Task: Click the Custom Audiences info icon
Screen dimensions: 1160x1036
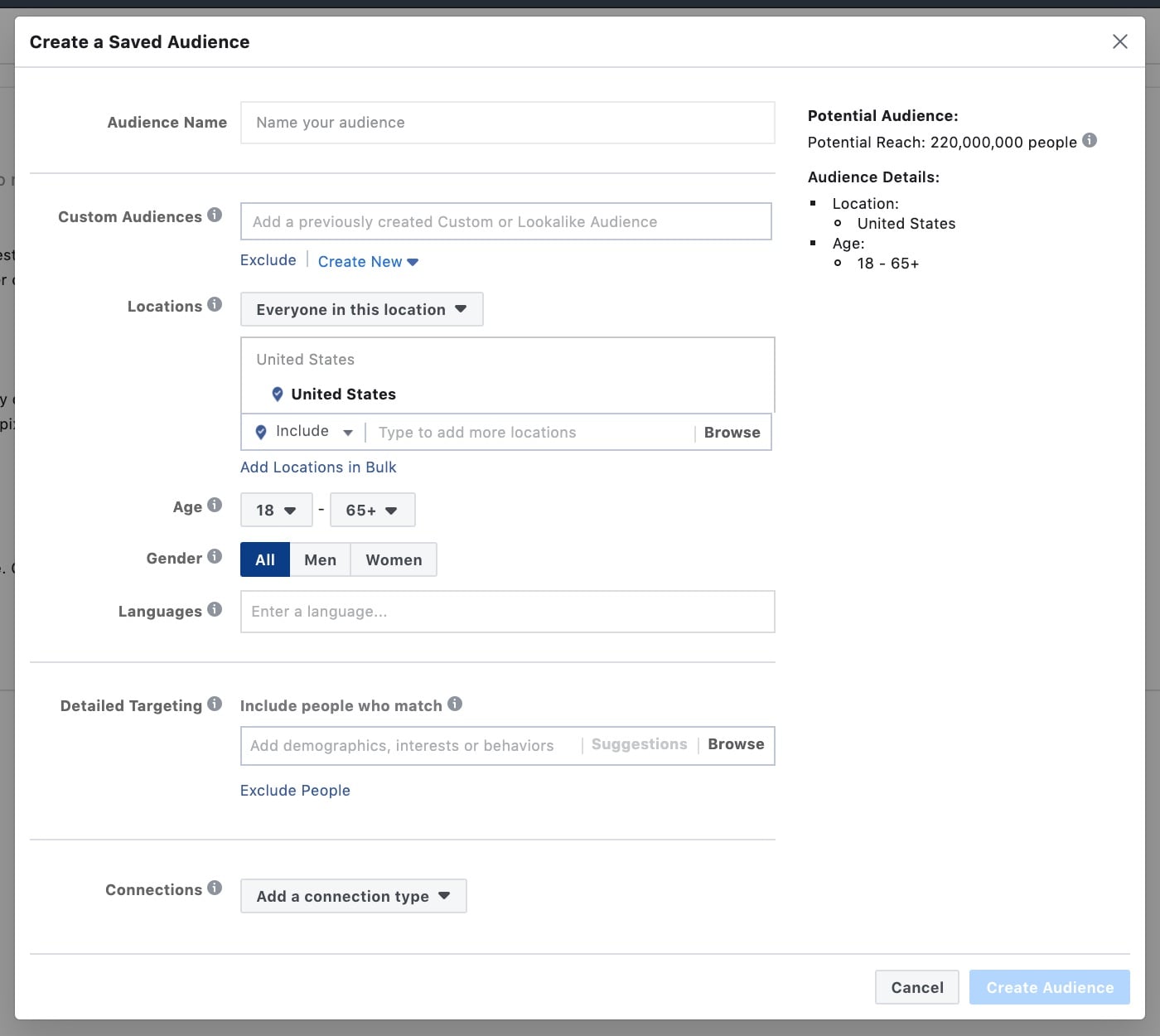Action: (215, 215)
